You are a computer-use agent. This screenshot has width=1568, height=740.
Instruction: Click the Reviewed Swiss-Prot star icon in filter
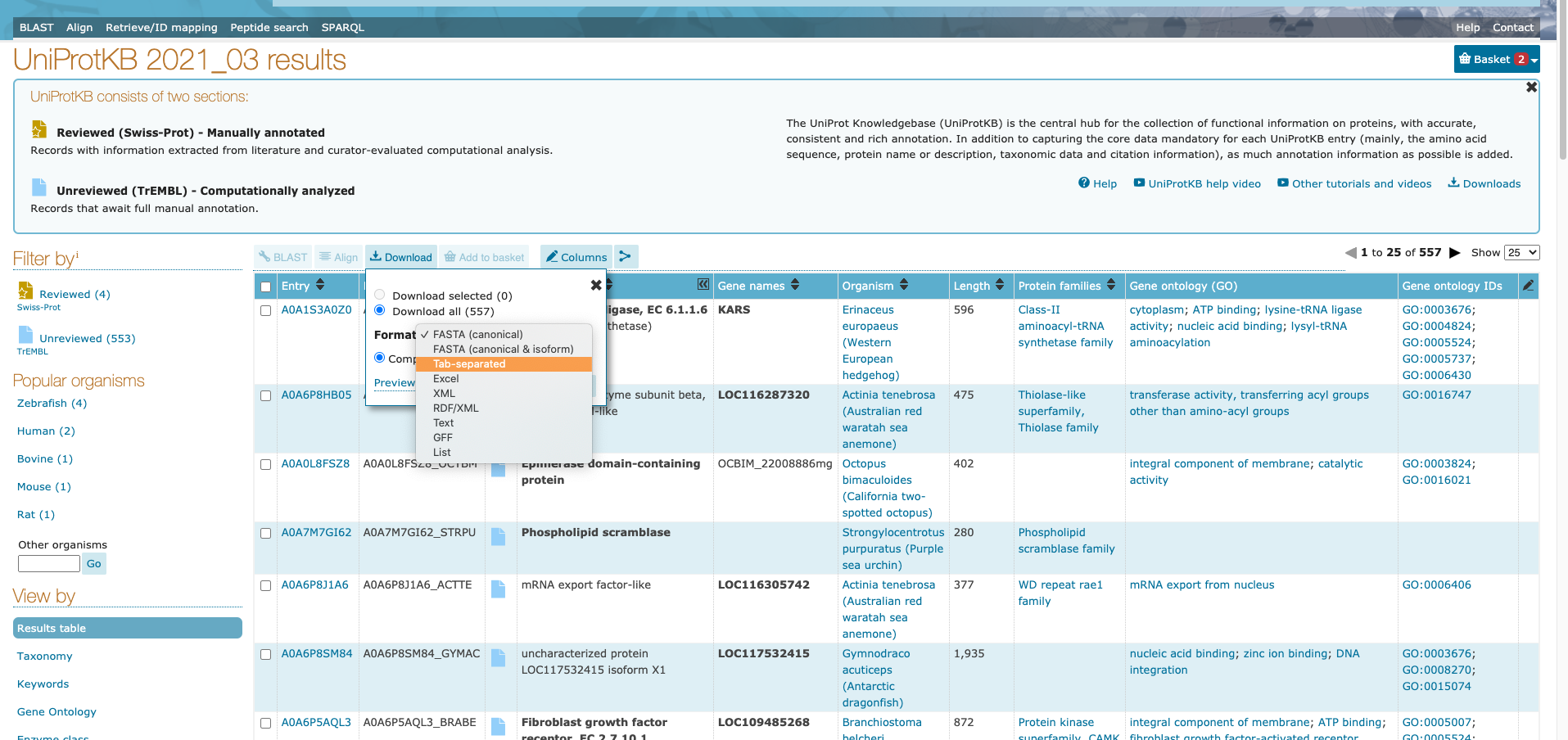point(25,291)
